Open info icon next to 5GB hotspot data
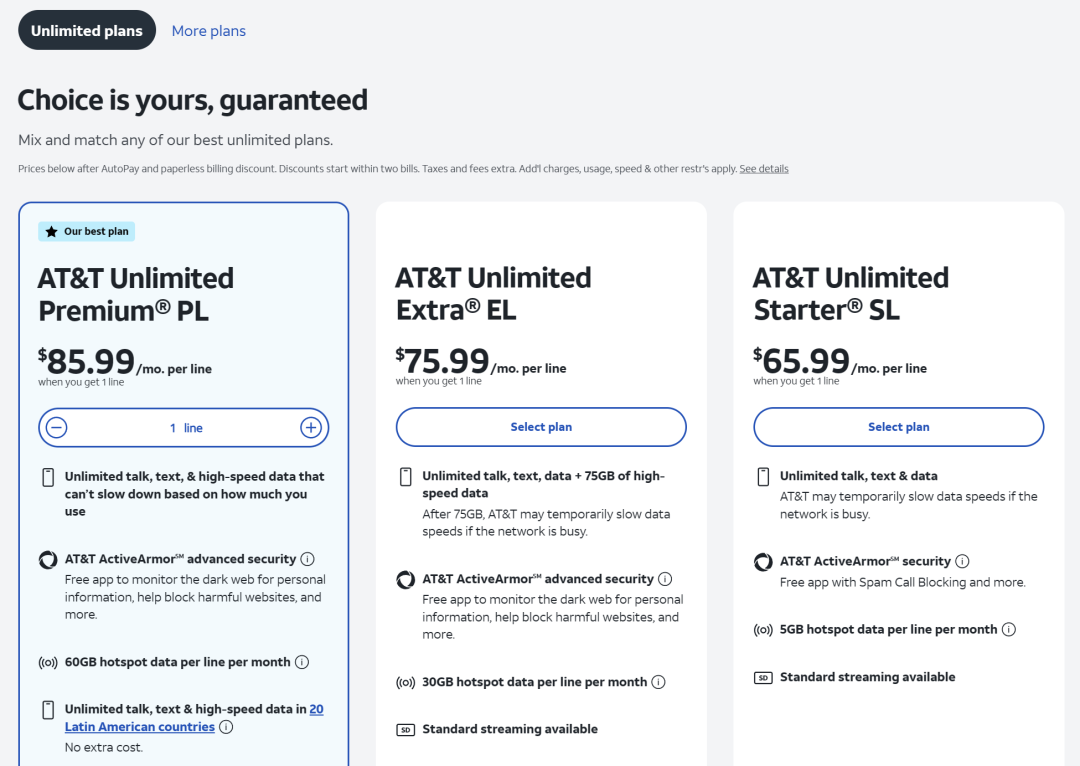 click(x=1008, y=630)
